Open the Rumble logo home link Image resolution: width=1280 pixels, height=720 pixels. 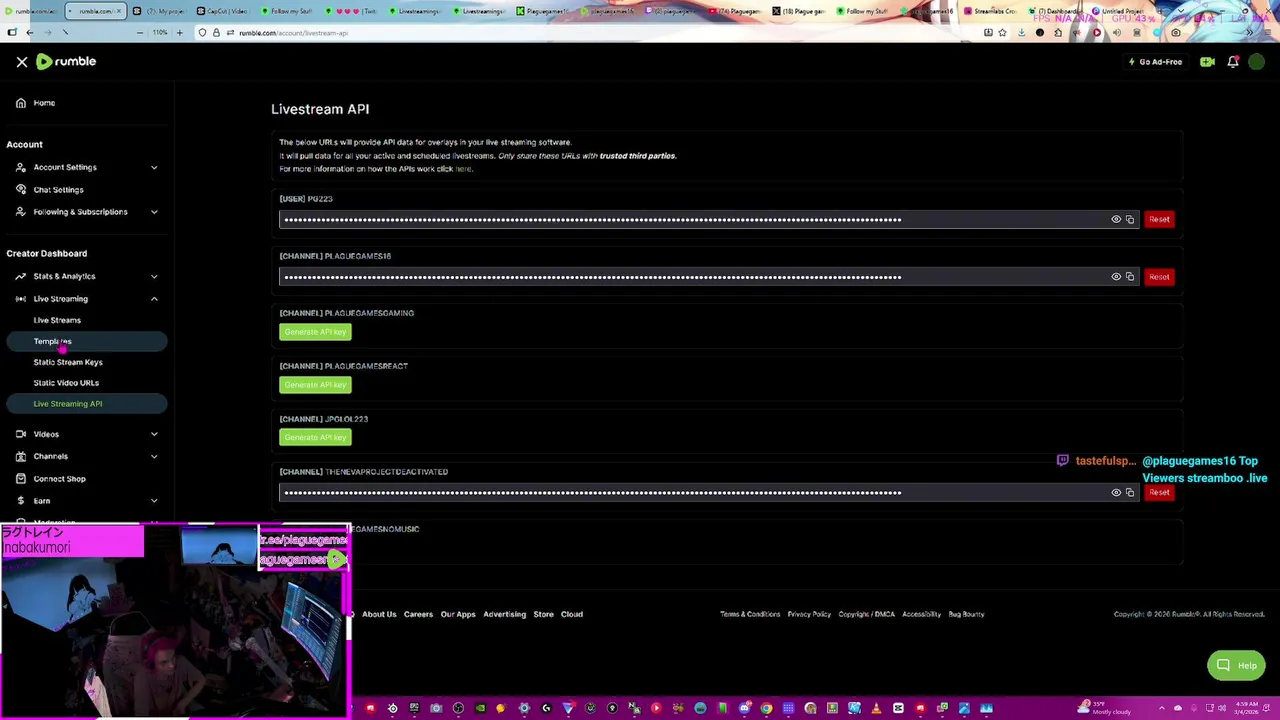point(66,62)
